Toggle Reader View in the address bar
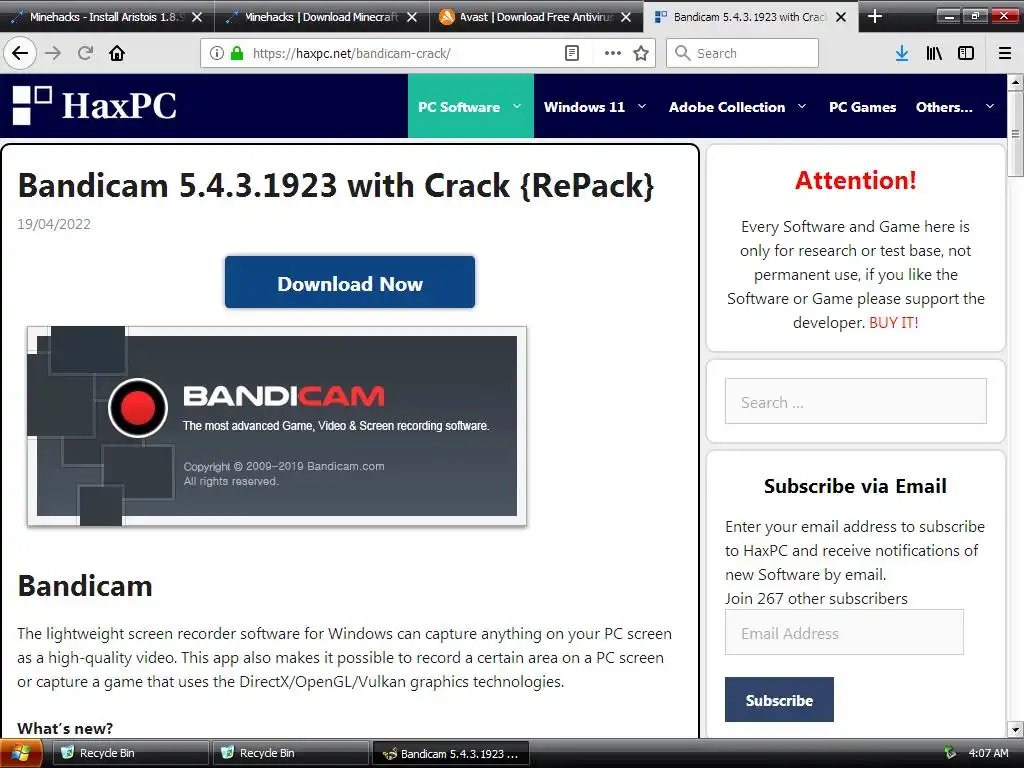 [x=571, y=53]
